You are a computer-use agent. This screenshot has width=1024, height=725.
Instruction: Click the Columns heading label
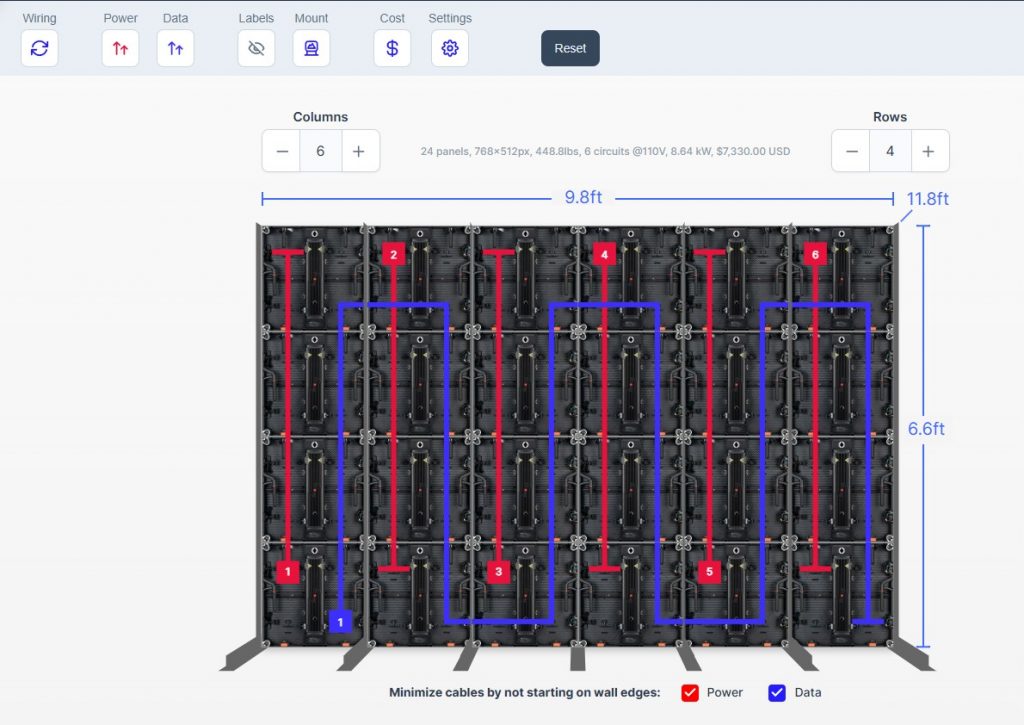pyautogui.click(x=320, y=117)
